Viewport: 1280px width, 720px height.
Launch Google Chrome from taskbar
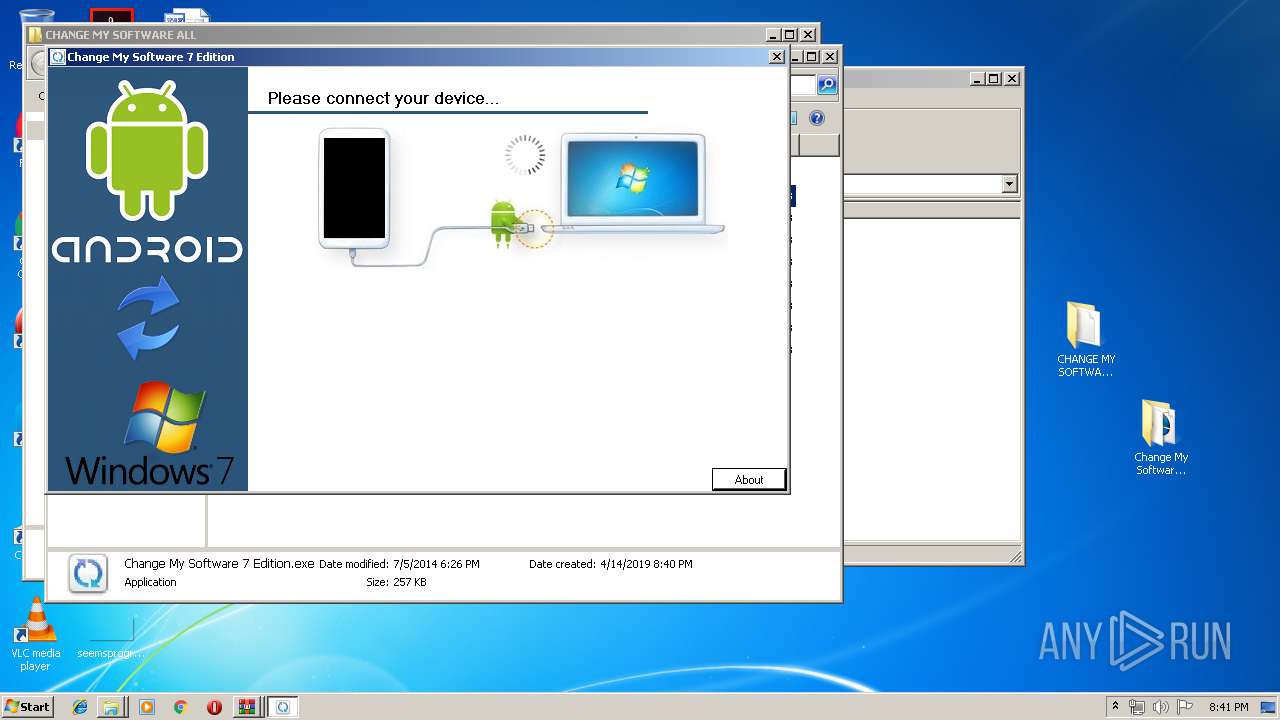[x=180, y=707]
